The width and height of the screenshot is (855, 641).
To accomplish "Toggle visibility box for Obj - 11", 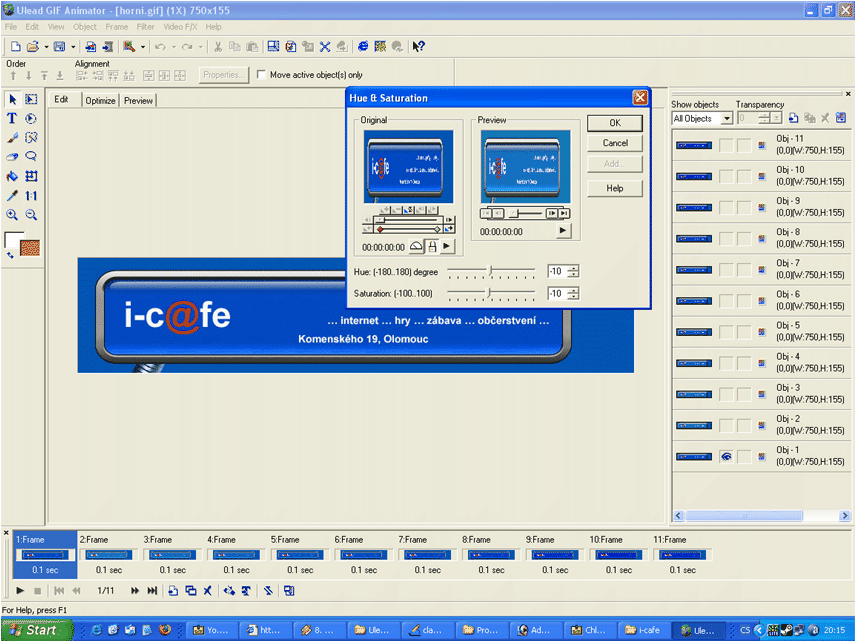I will (726, 146).
